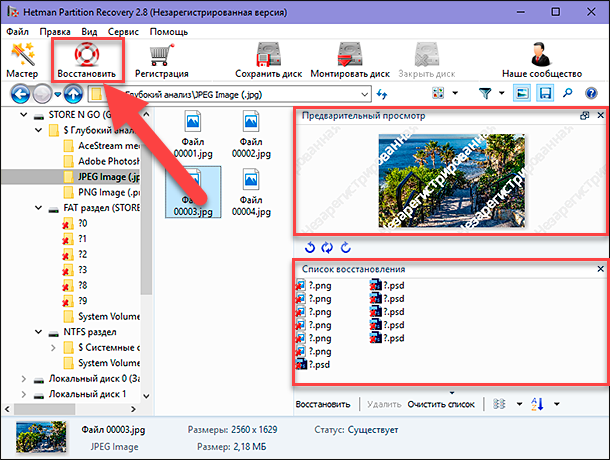Click the tree horizontal scrollbar left arrow
Viewport: 610px width, 460px height.
[7, 409]
